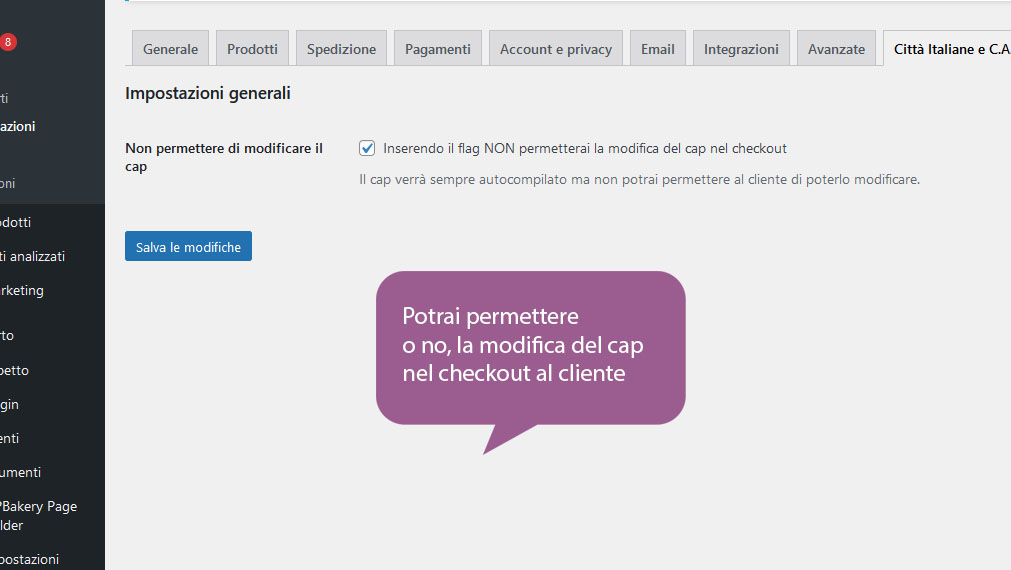
Task: Go to Account e privacy tab
Action: click(x=556, y=48)
